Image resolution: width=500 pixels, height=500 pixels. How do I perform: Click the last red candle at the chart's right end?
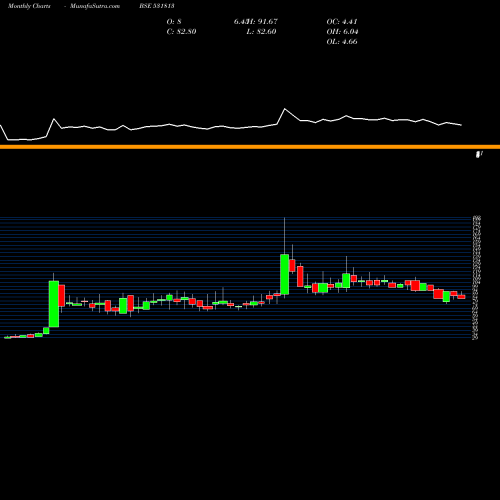click(461, 296)
